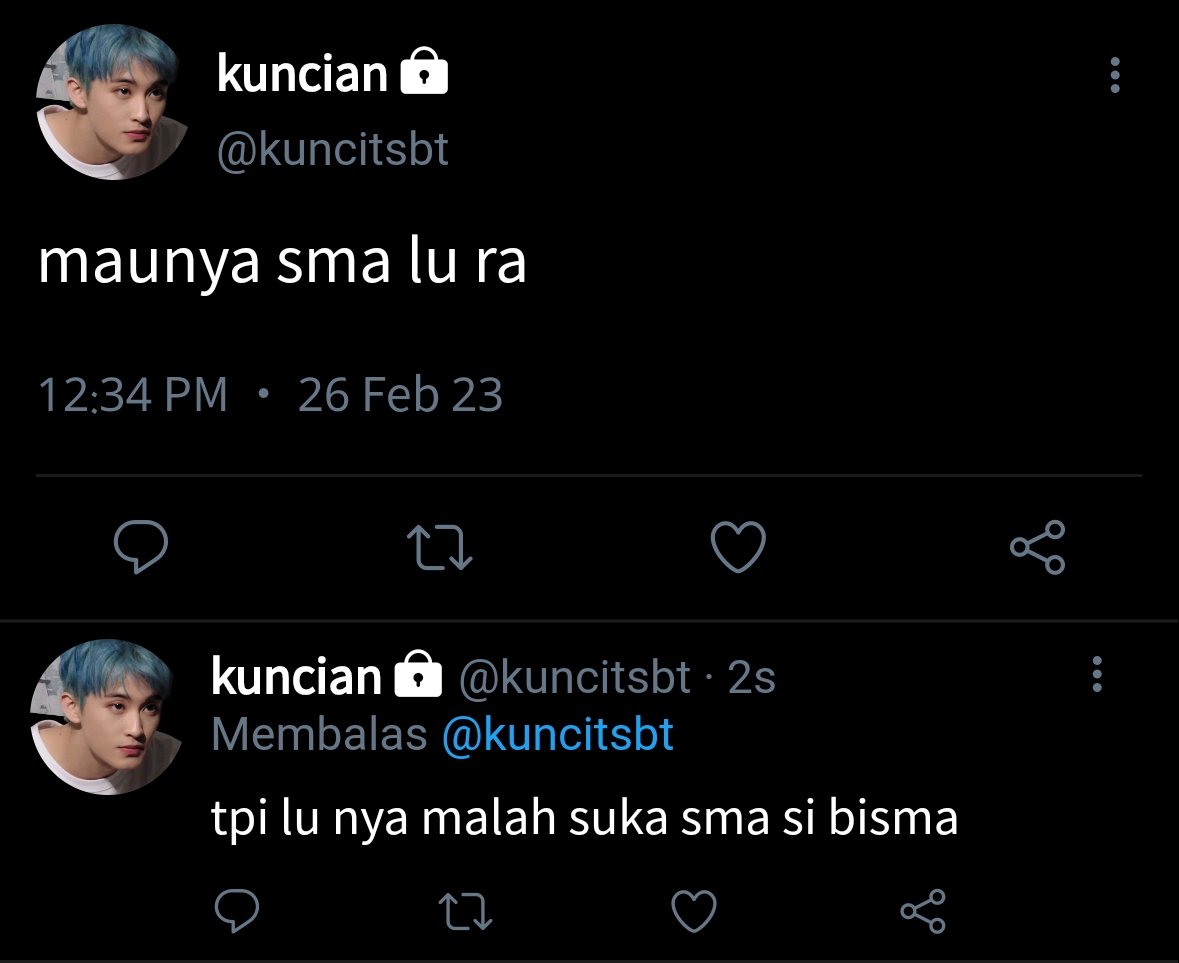Click the blue @kuncitsbt mention link
Screen dimensions: 1179x963
[x=557, y=734]
